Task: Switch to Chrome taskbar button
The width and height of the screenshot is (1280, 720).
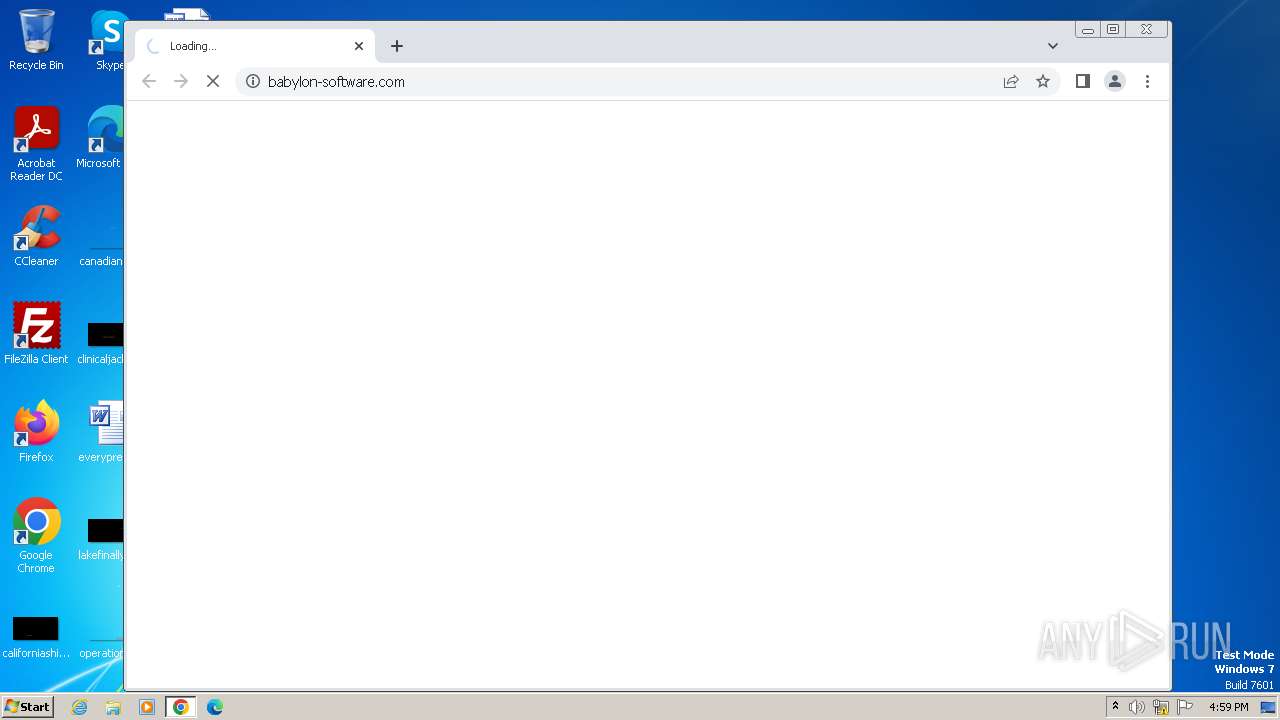Action: point(181,707)
